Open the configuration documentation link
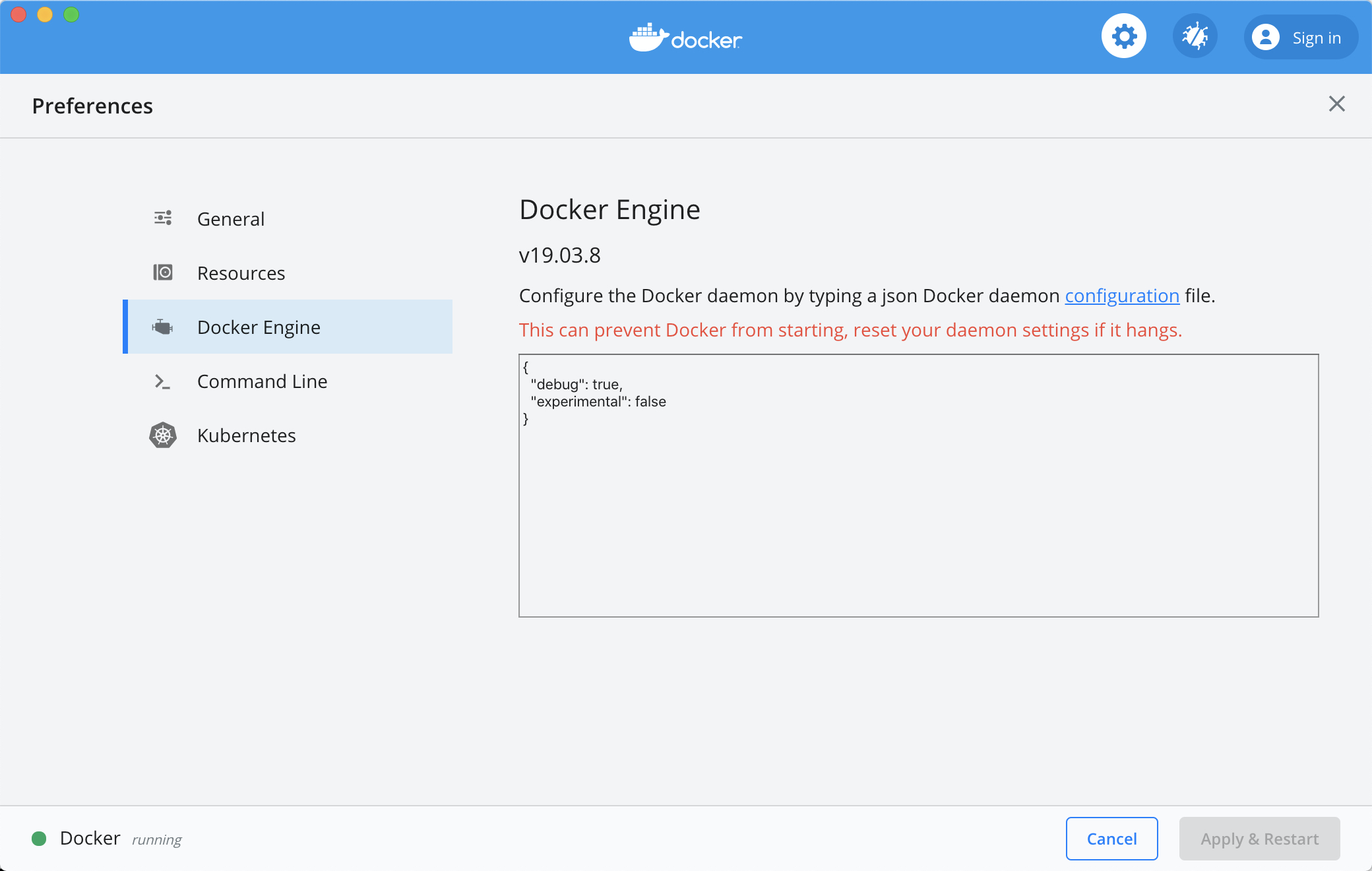This screenshot has height=871, width=1372. click(1122, 296)
